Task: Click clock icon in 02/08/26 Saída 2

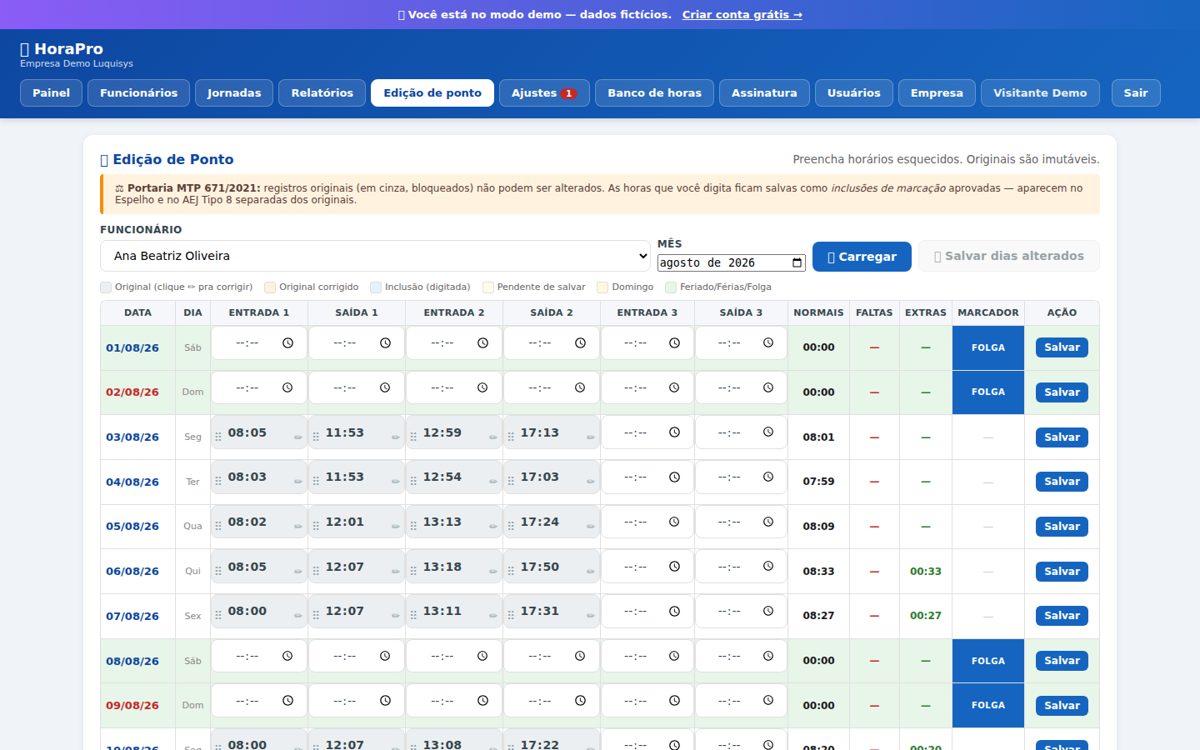Action: (x=580, y=388)
